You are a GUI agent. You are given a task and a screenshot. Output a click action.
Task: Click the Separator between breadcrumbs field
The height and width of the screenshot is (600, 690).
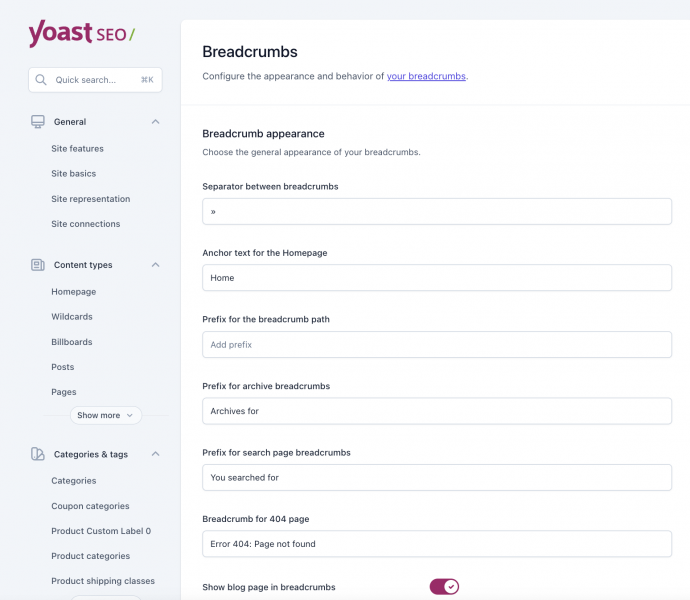[x=437, y=211]
